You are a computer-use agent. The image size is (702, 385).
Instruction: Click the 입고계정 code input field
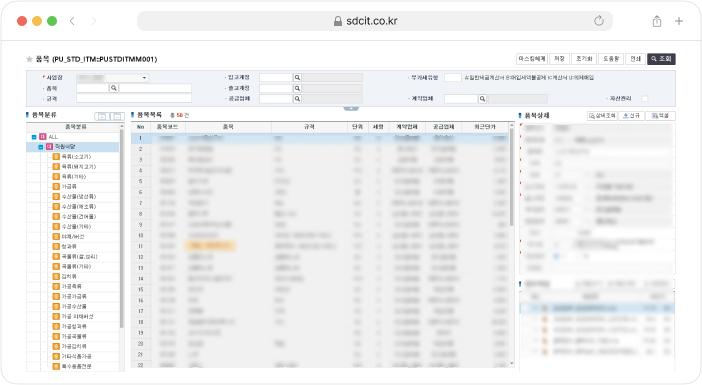tap(276, 78)
